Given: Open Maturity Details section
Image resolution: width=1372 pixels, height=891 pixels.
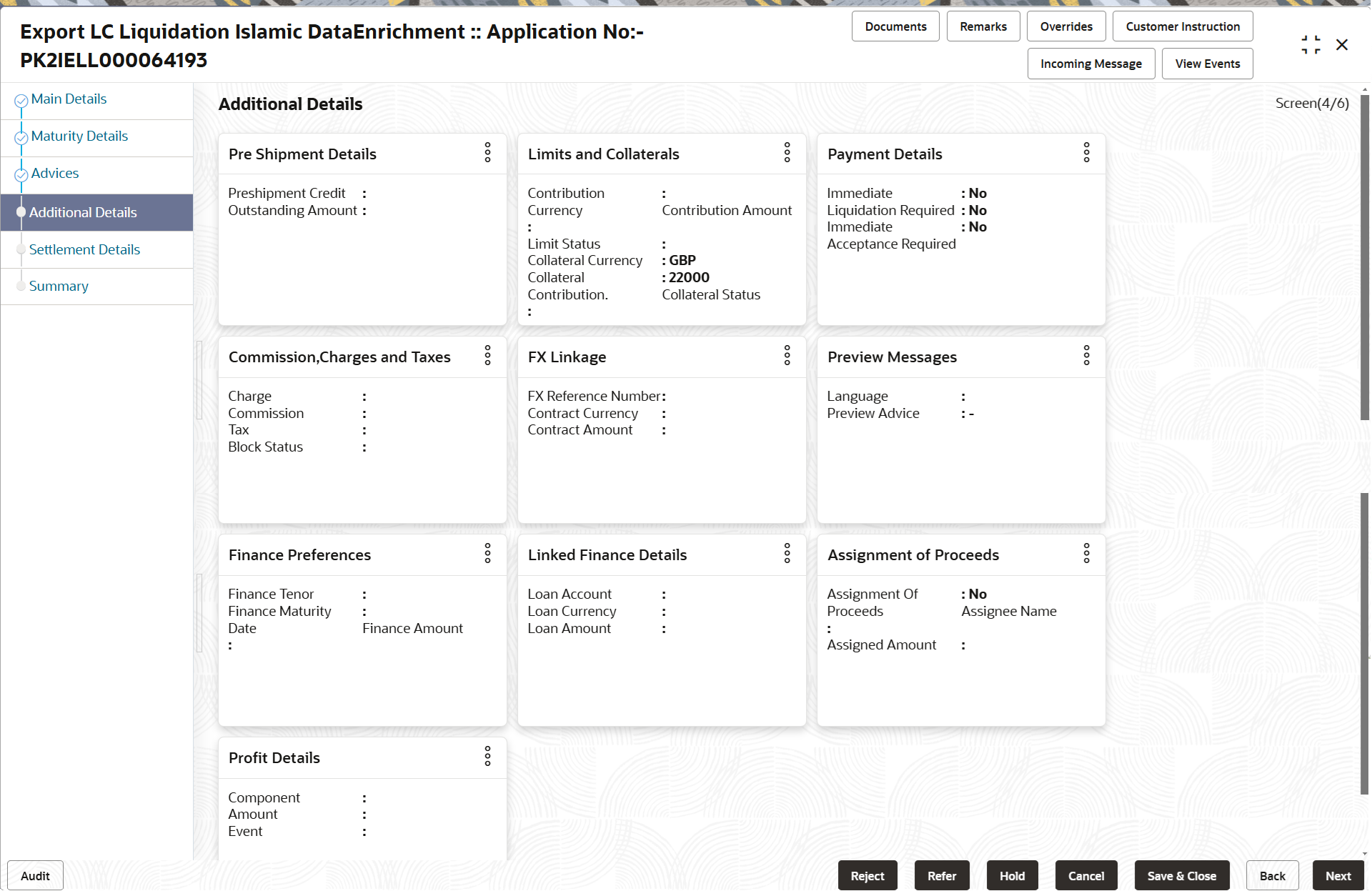Looking at the screenshot, I should tap(79, 136).
